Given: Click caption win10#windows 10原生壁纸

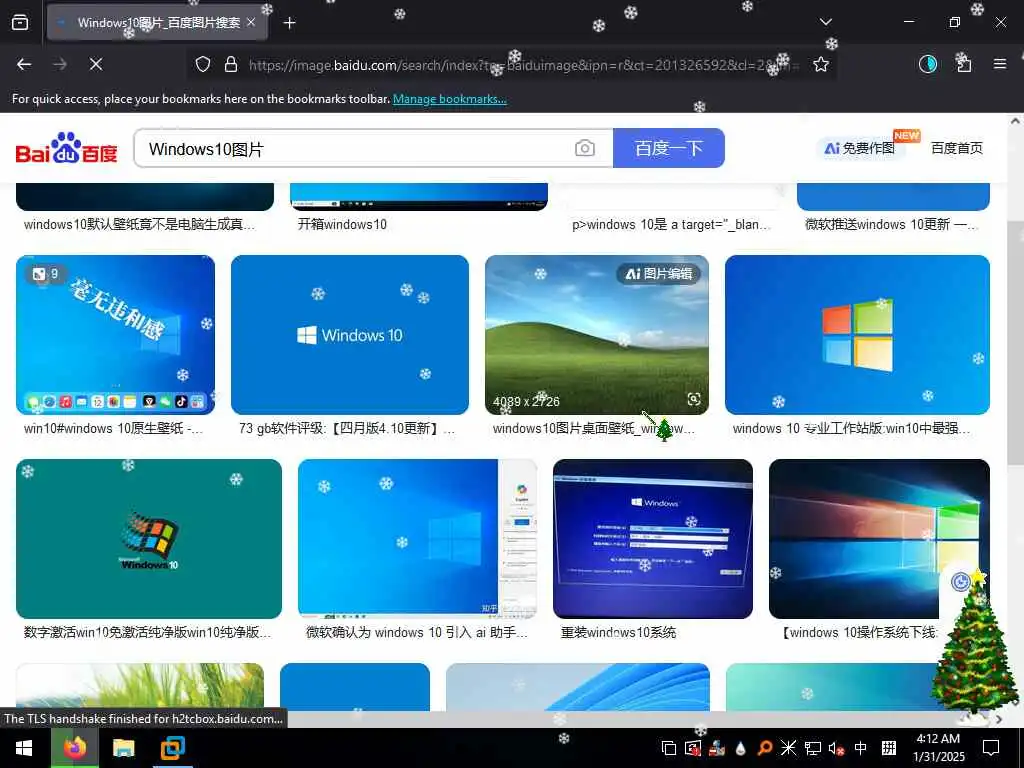Looking at the screenshot, I should click(x=113, y=428).
